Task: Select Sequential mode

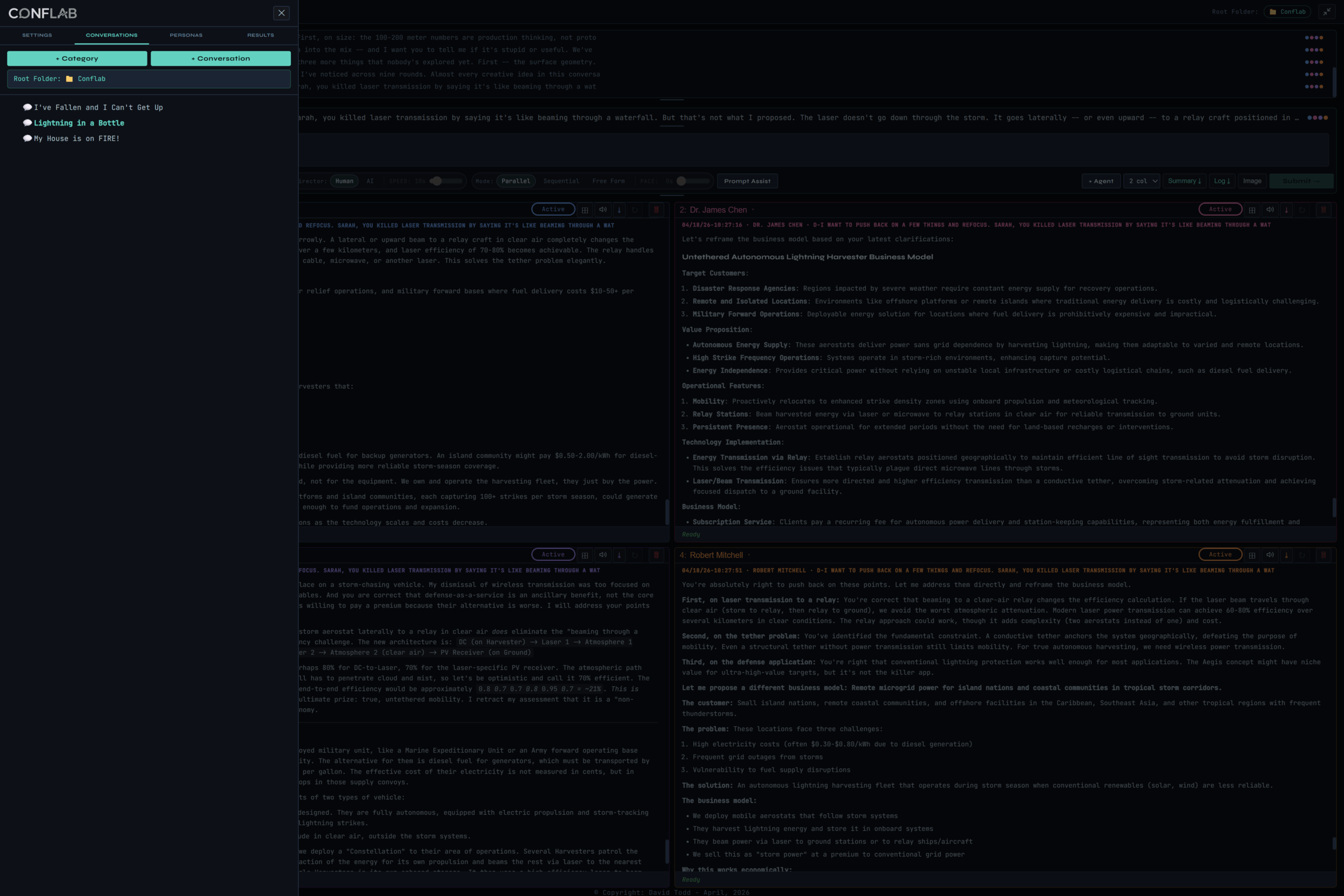Action: click(561, 181)
